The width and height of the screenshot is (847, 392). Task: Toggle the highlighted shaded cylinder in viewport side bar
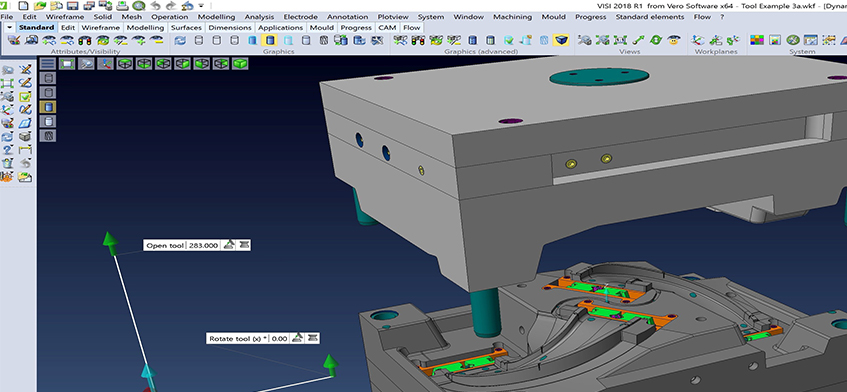48,107
